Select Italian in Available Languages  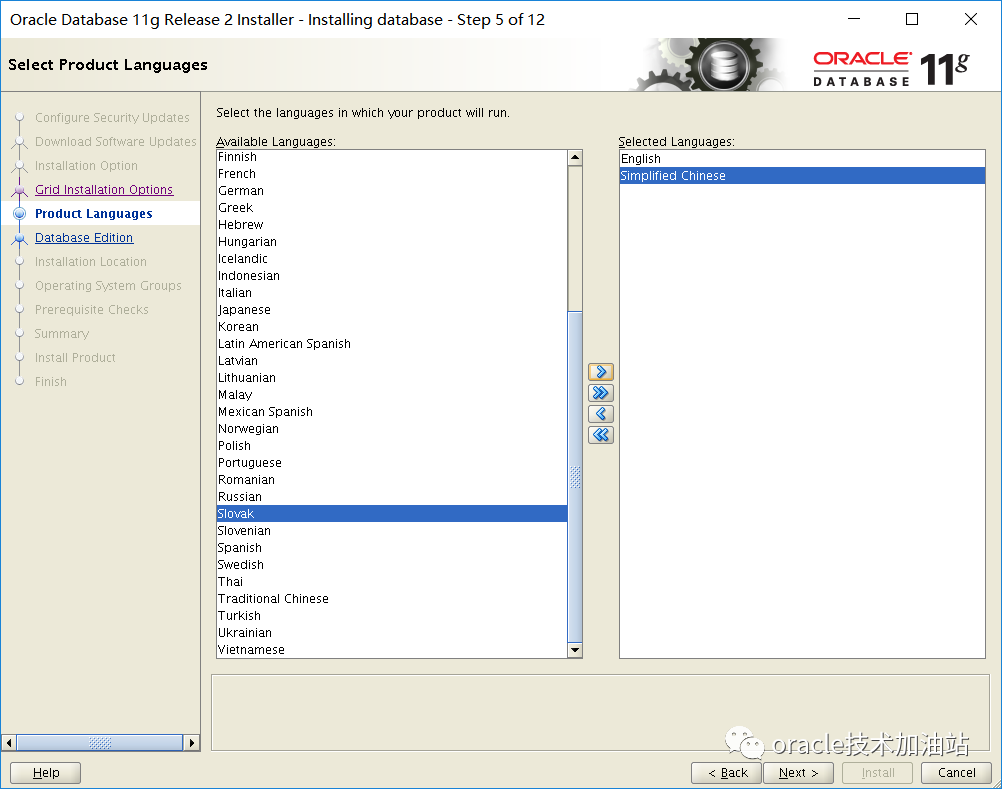[x=392, y=293]
